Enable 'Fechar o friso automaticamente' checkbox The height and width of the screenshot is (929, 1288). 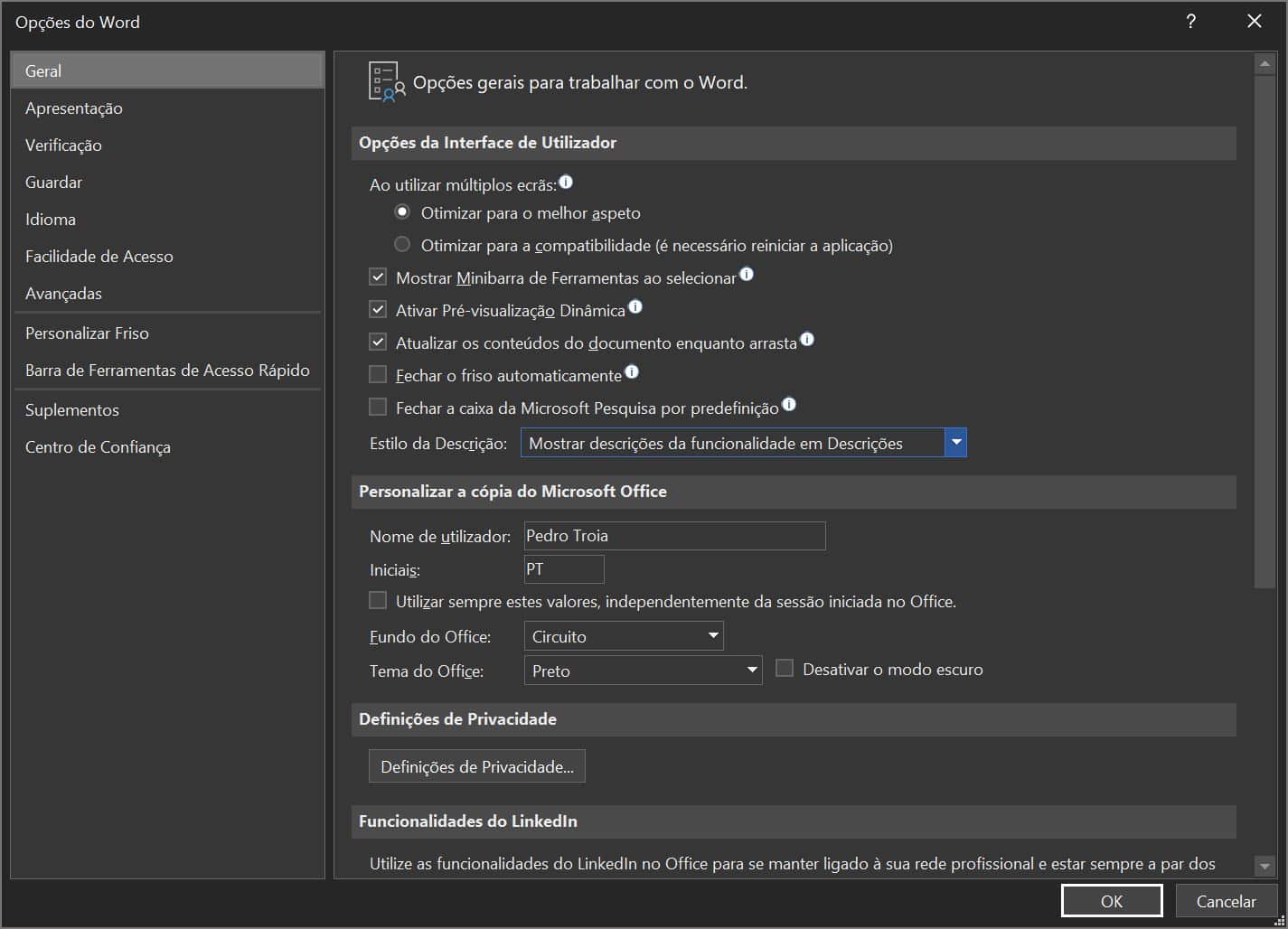click(378, 374)
